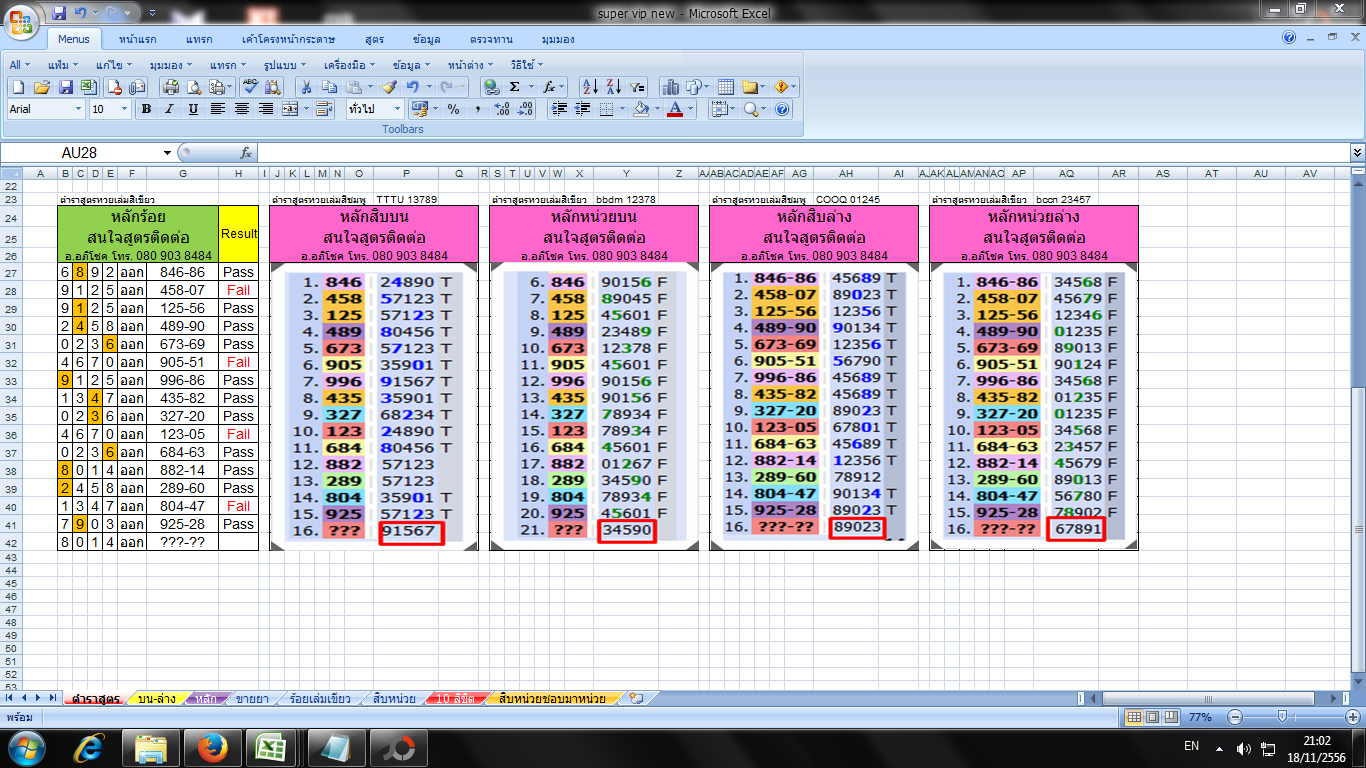Open the สูตร ribbon tab
1366x768 pixels.
(x=375, y=39)
